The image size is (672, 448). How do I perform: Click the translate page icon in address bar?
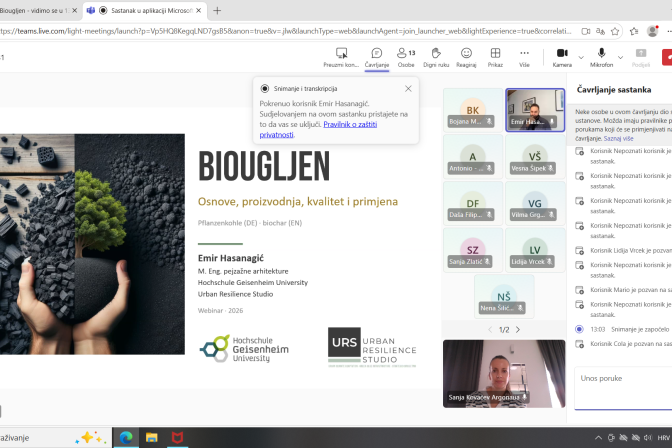tap(600, 31)
